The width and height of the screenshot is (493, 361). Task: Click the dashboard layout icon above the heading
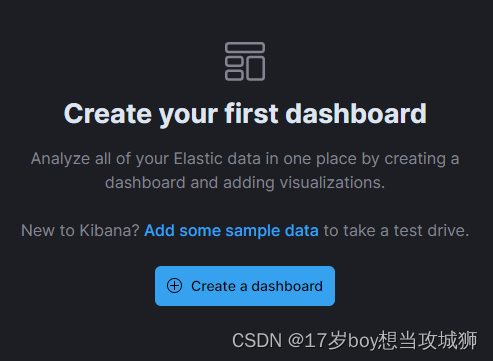tap(245, 61)
